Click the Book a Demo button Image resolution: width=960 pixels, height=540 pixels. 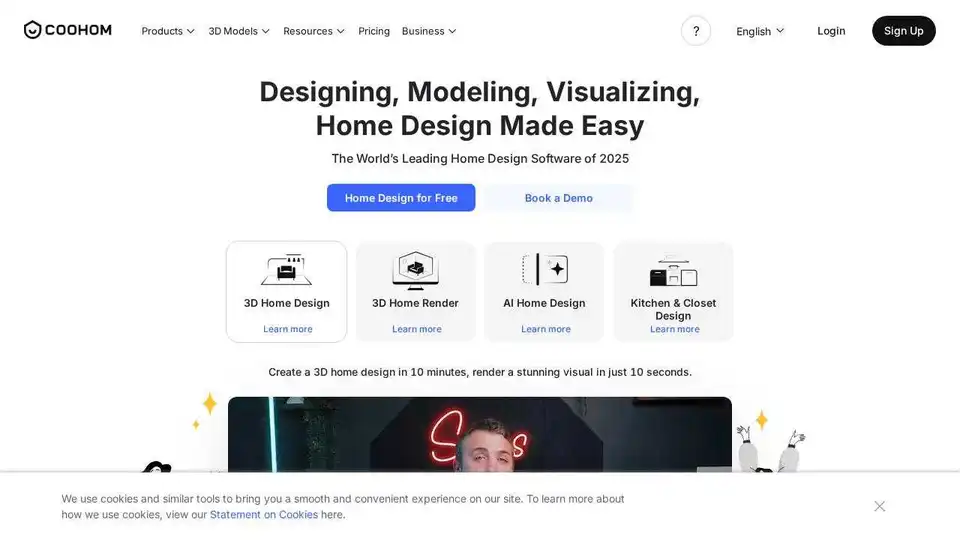click(x=558, y=198)
